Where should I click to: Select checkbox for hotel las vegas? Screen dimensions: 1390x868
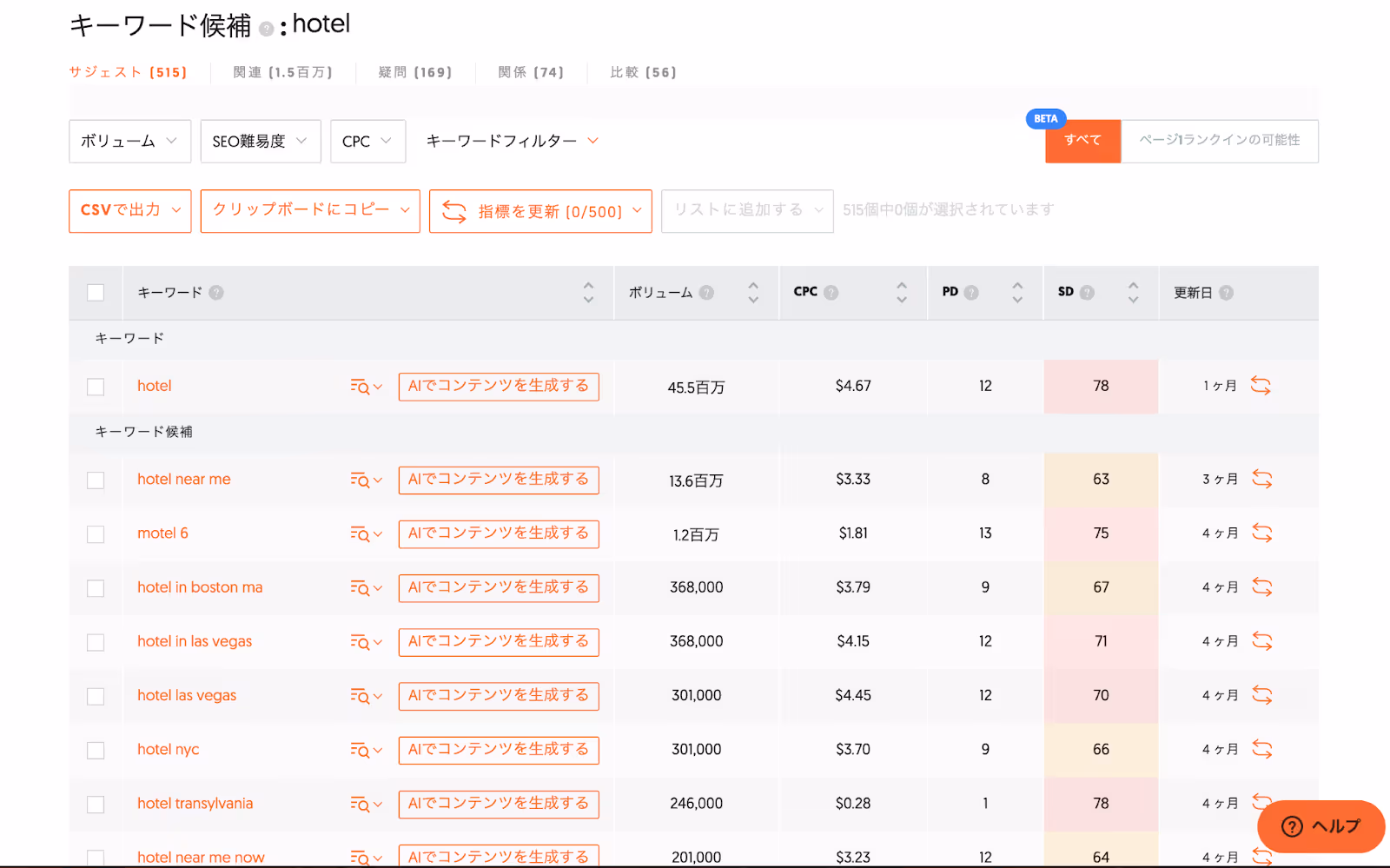tap(96, 696)
